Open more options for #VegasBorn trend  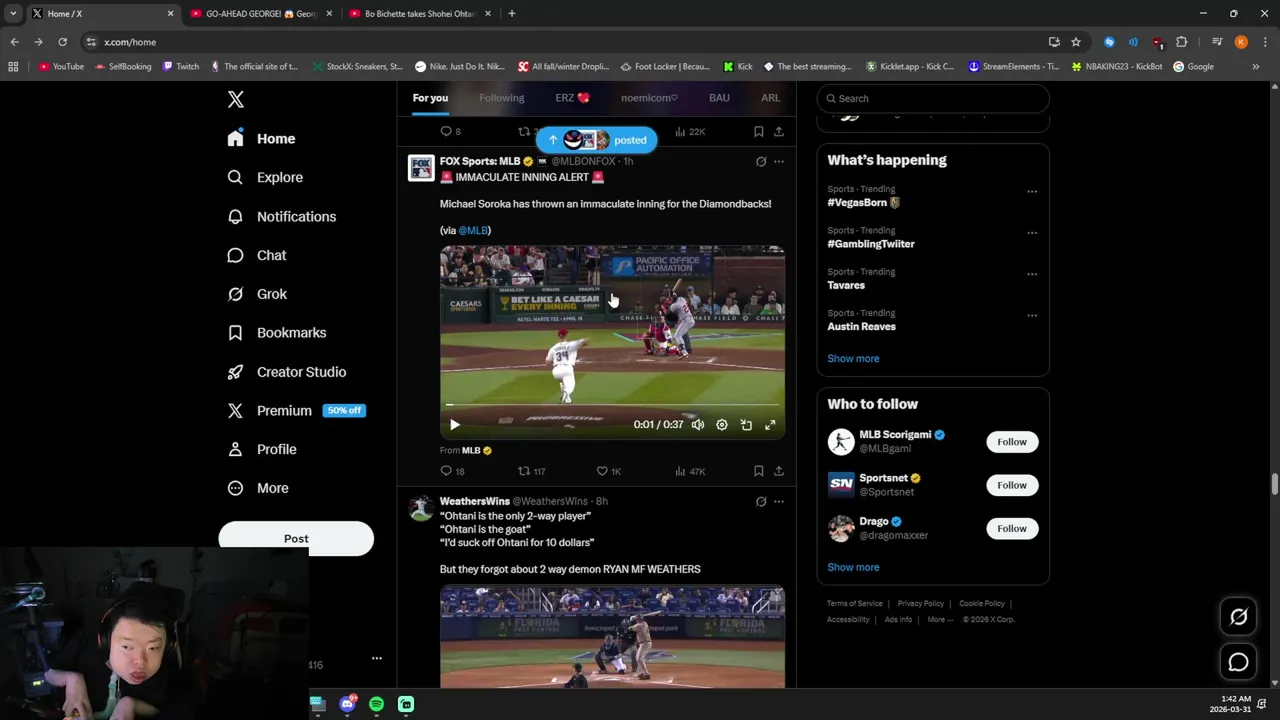(1032, 191)
